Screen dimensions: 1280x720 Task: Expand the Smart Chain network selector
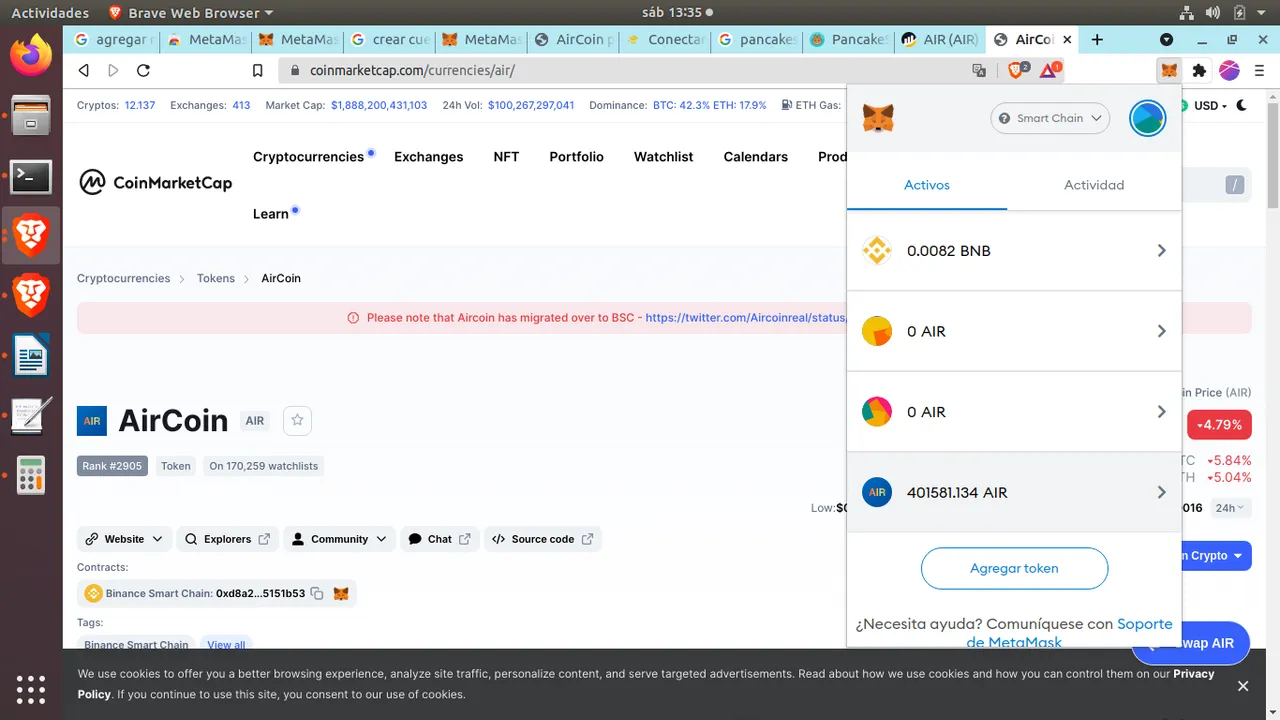click(1050, 118)
